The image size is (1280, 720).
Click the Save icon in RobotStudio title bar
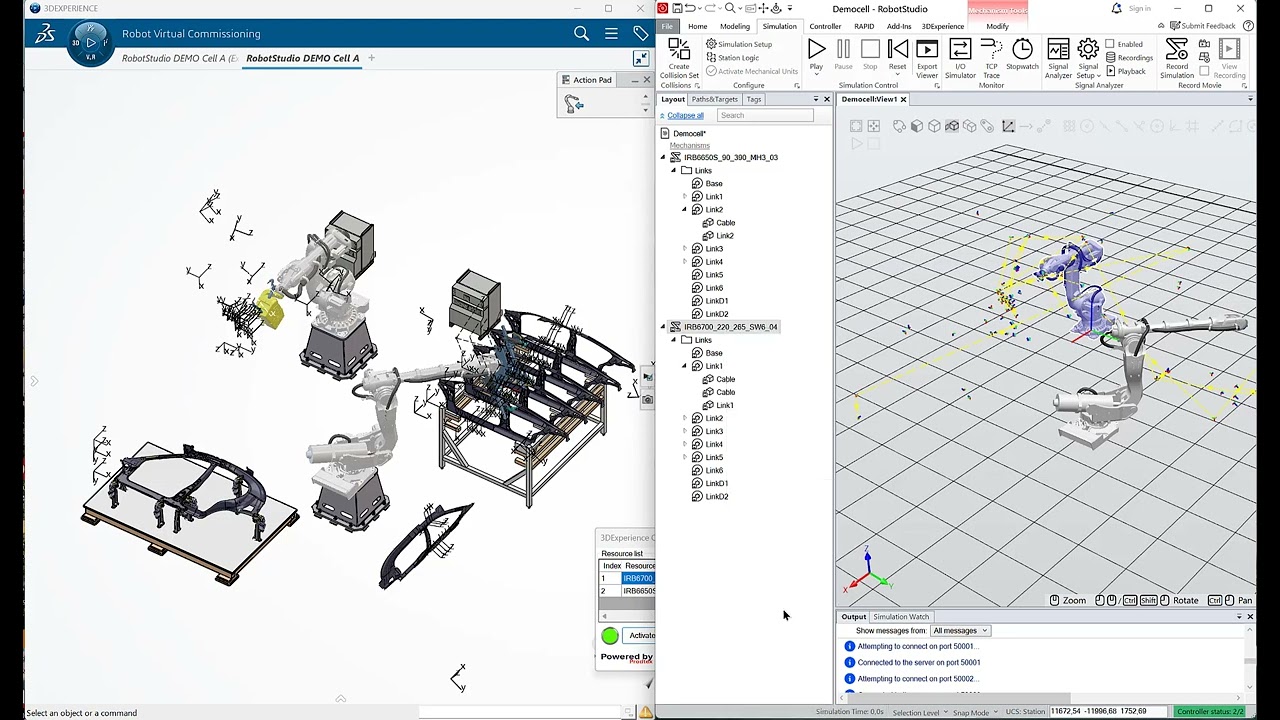point(676,8)
